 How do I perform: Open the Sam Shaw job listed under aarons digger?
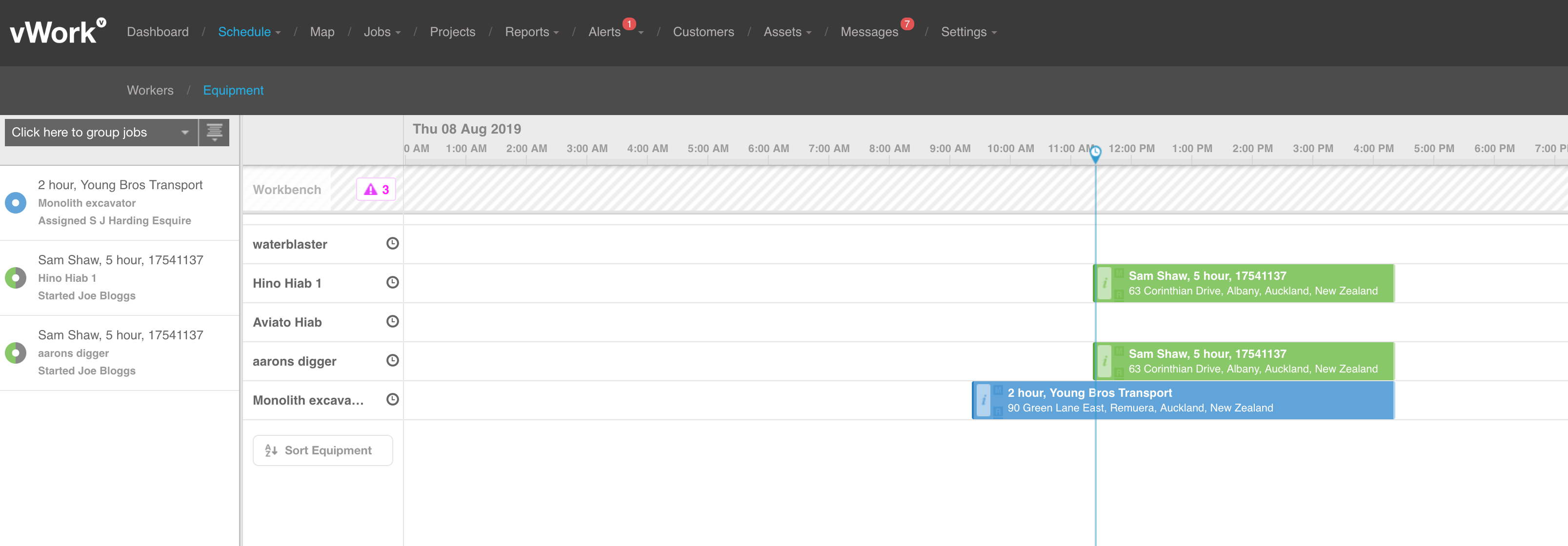pos(121,334)
